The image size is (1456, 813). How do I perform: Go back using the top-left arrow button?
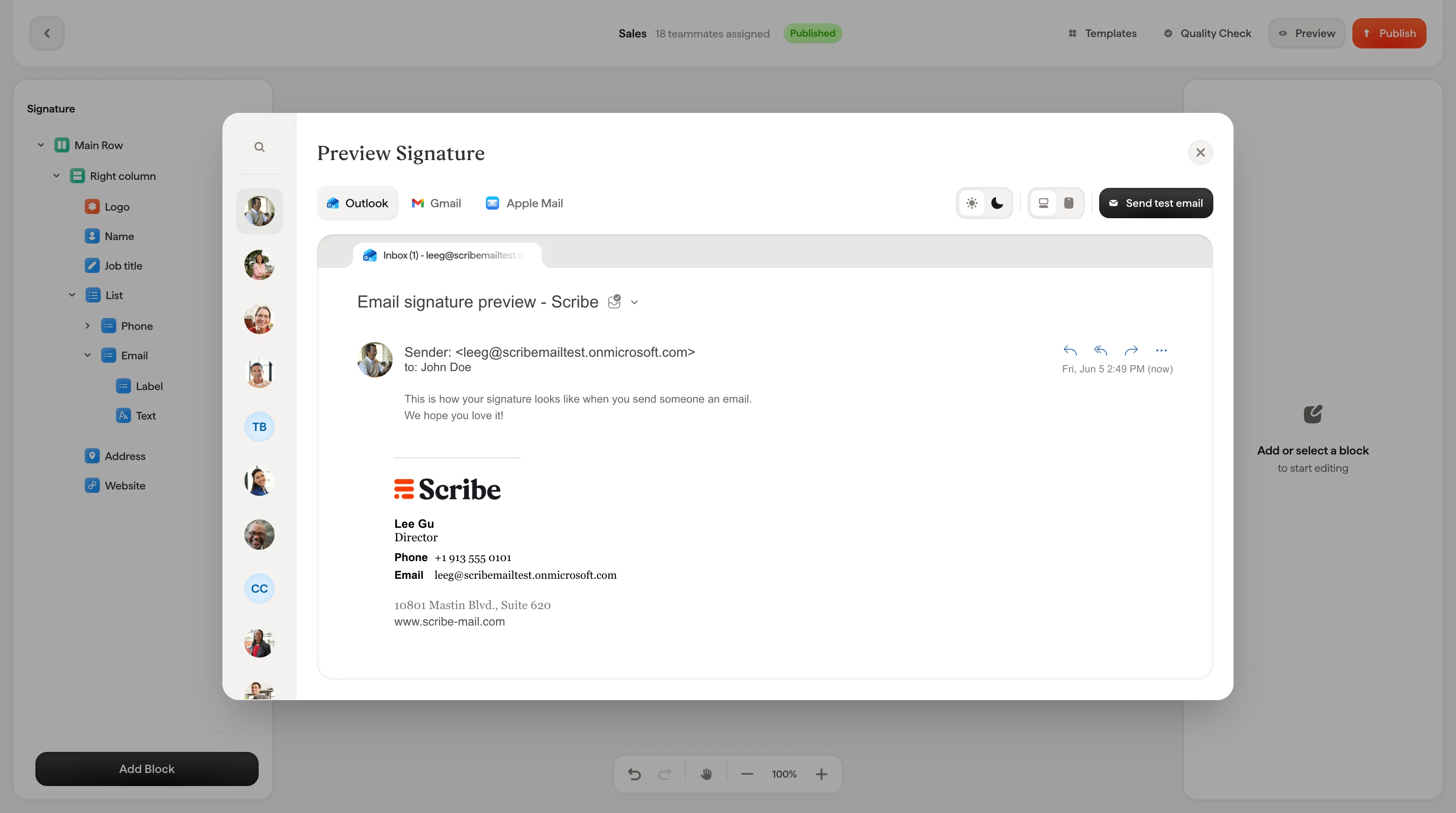(47, 33)
